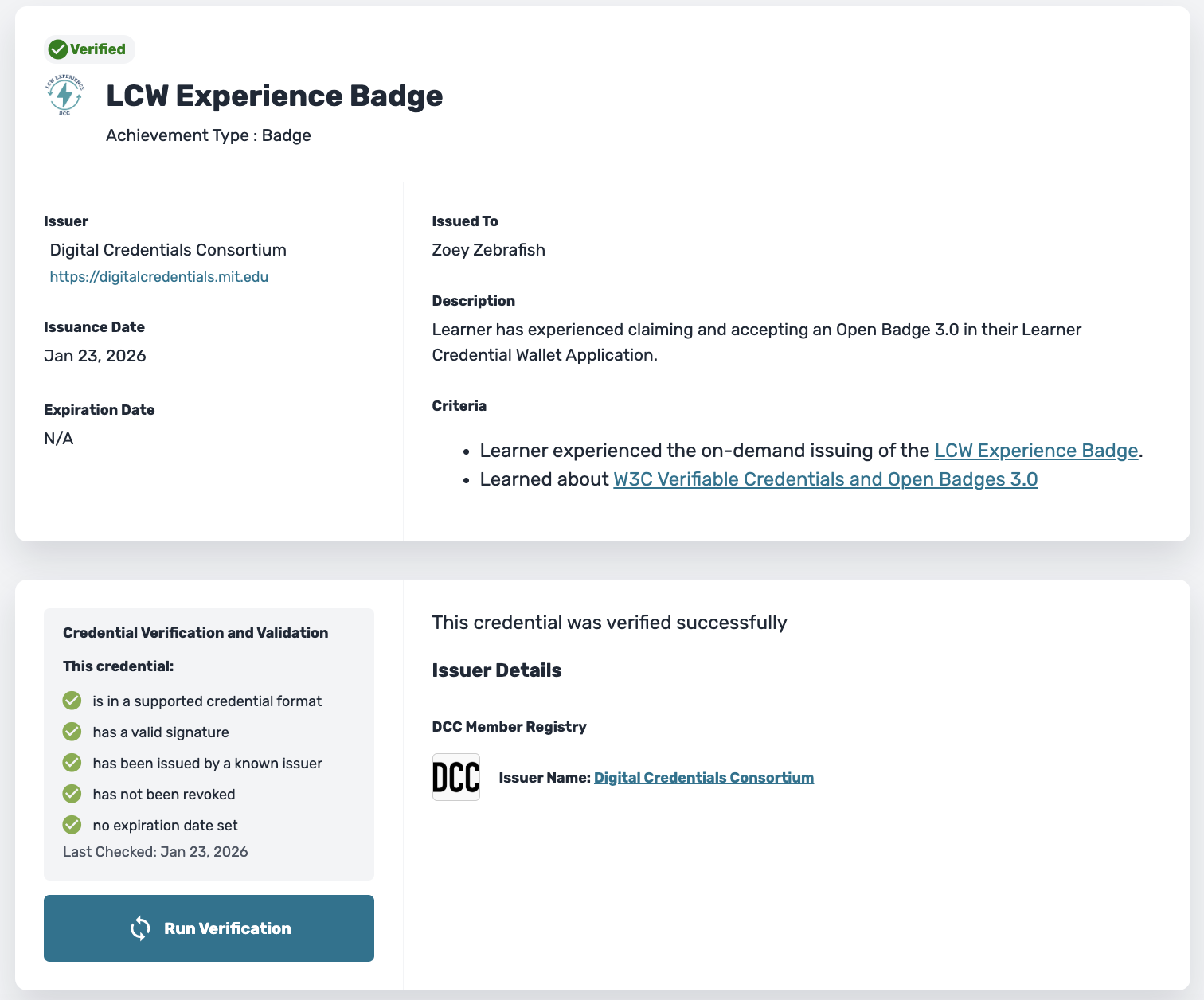Click the Issuance Date value Jan 23, 2026
1204x1000 pixels.
coord(96,356)
